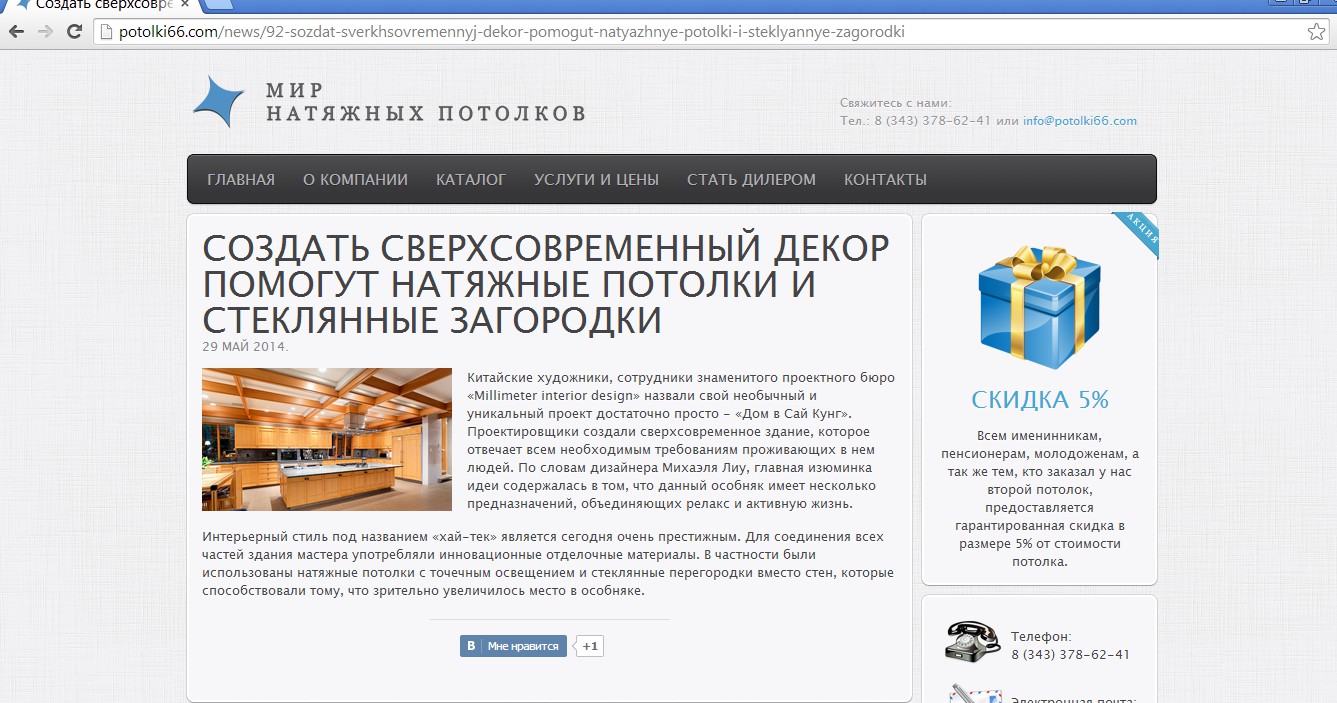1337x703 pixels.
Task: Click the date '29 МАЙ 2014.'
Action: point(245,347)
